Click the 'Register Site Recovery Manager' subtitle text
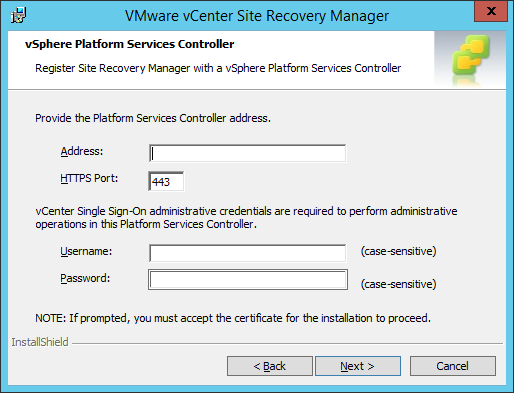This screenshot has width=514, height=393. pyautogui.click(x=218, y=68)
